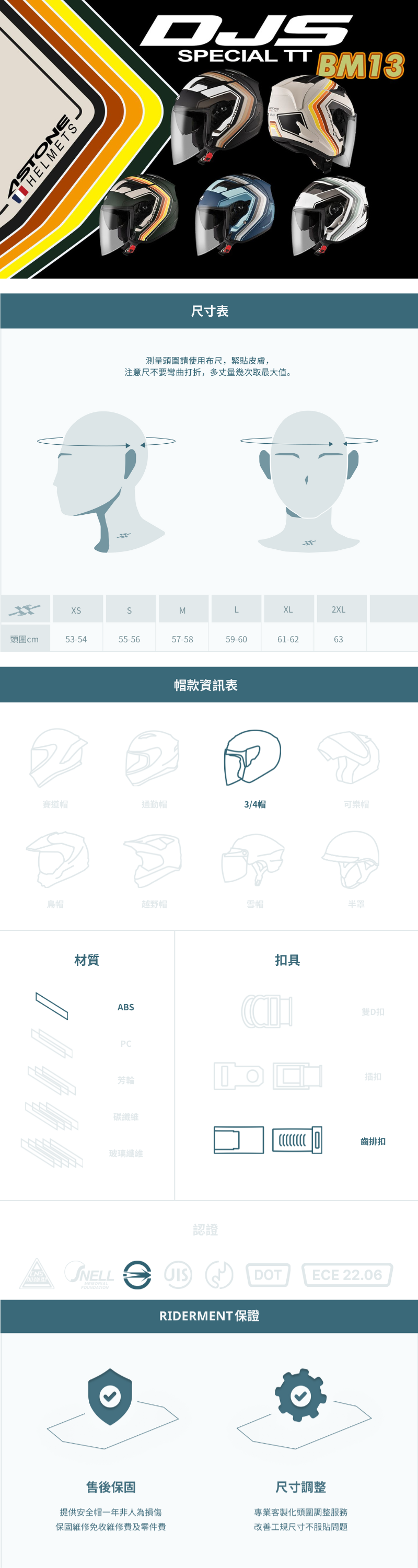
Task: Select the M size column header
Action: (x=182, y=610)
